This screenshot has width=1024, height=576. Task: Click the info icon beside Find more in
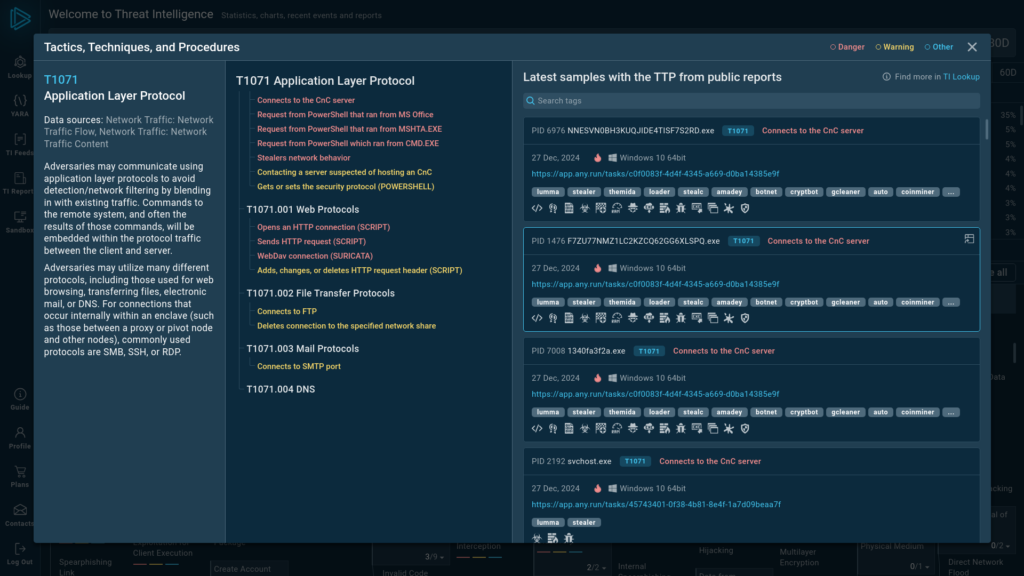(x=887, y=77)
